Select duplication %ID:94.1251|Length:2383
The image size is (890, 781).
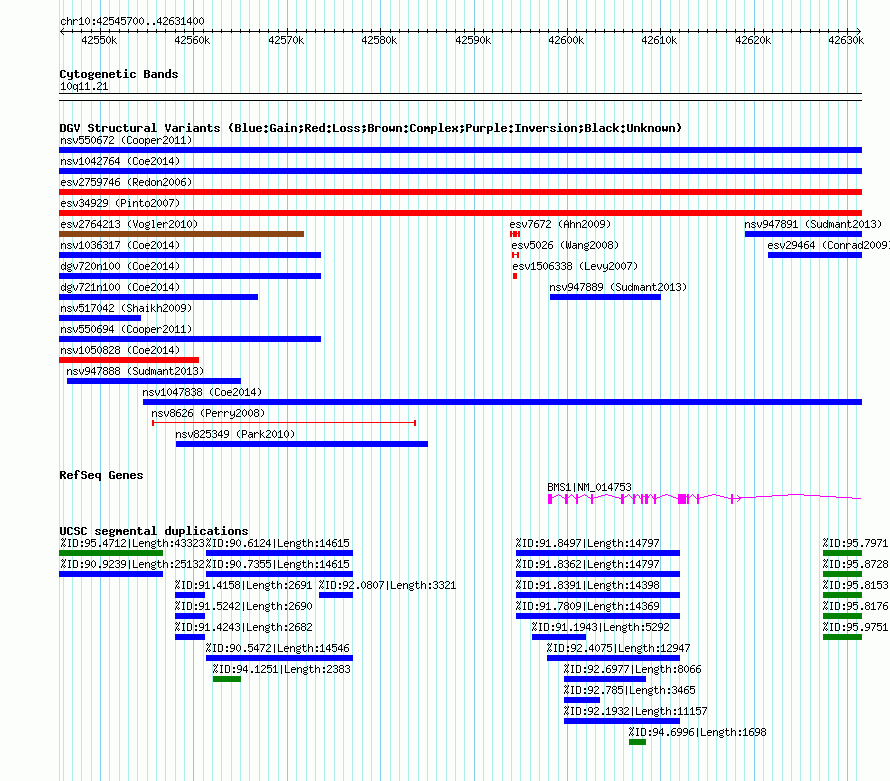click(282, 669)
